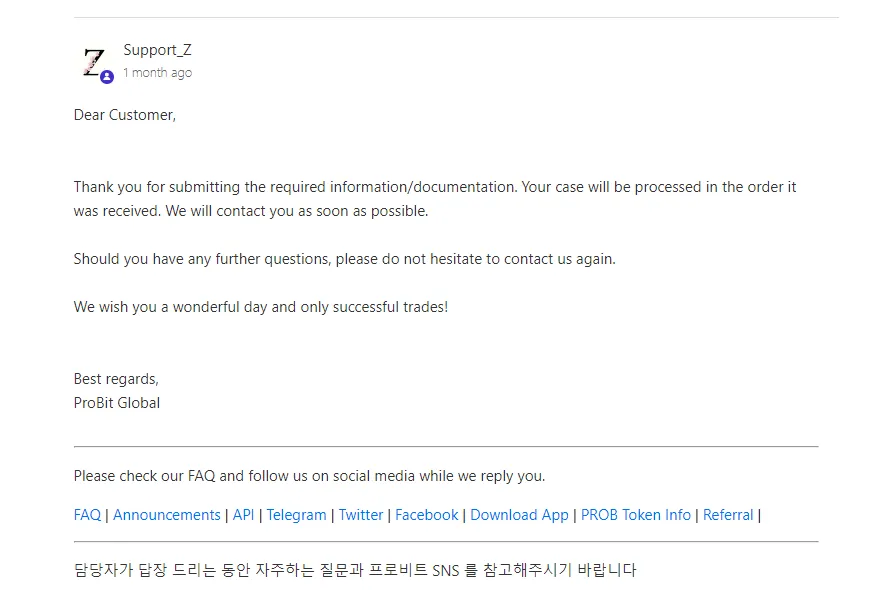Select the Download App link
The image size is (878, 590).
pyautogui.click(x=519, y=515)
